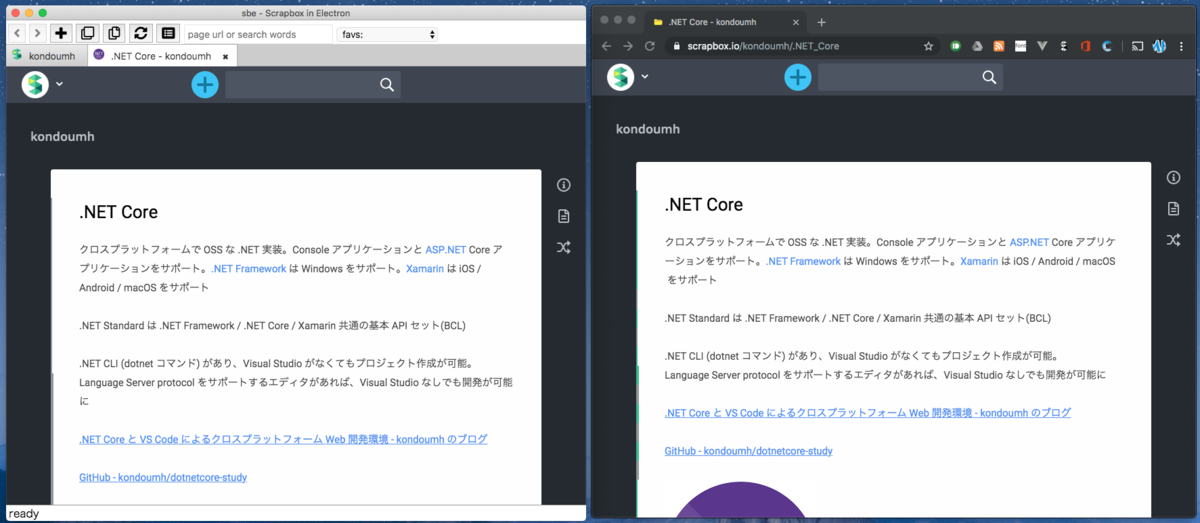The image size is (1200, 523).
Task: Click Chrome's forward arrow
Action: pos(627,46)
